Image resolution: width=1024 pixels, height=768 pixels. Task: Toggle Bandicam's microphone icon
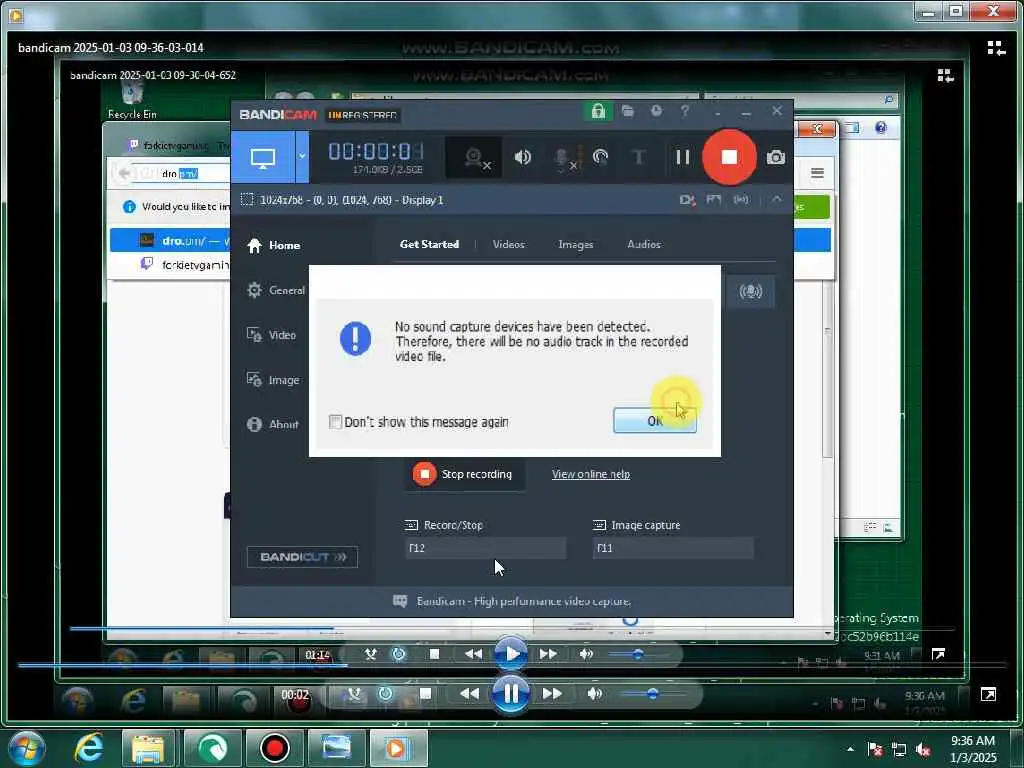click(562, 159)
